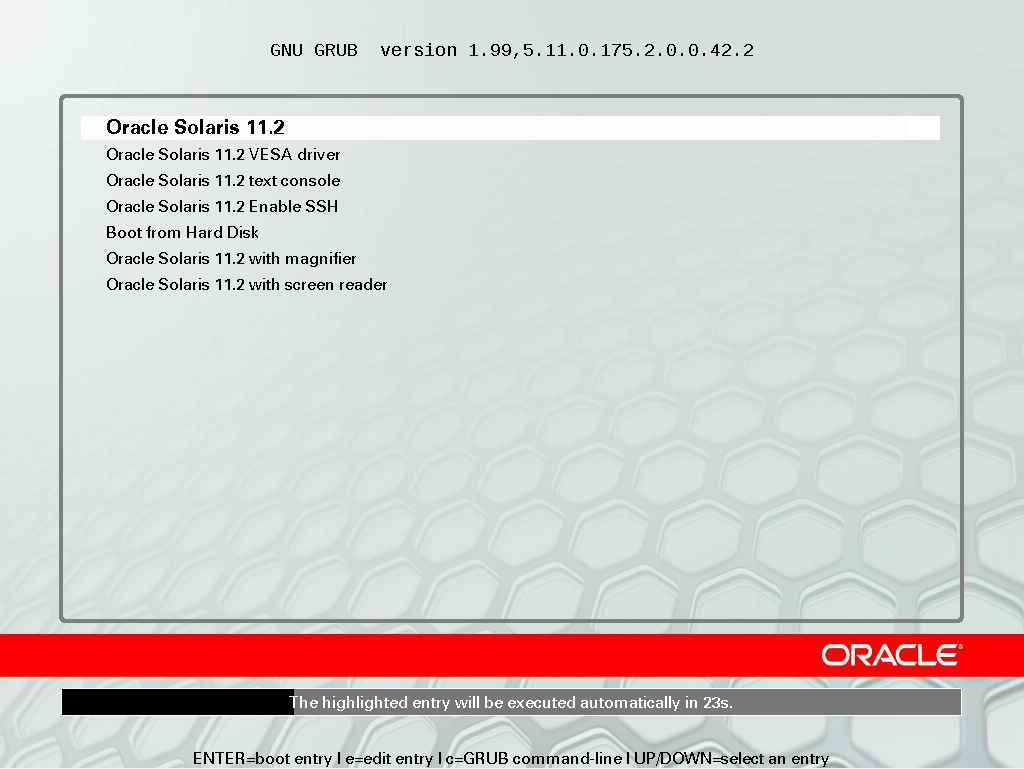Select Boot from Hard Disk entry
The image size is (1024, 769).
tap(182, 233)
